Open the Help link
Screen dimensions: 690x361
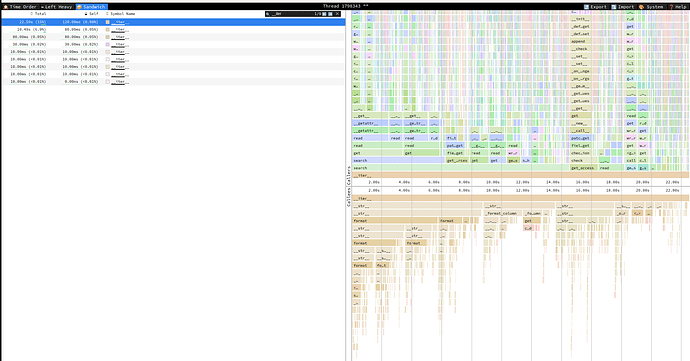[x=678, y=7]
